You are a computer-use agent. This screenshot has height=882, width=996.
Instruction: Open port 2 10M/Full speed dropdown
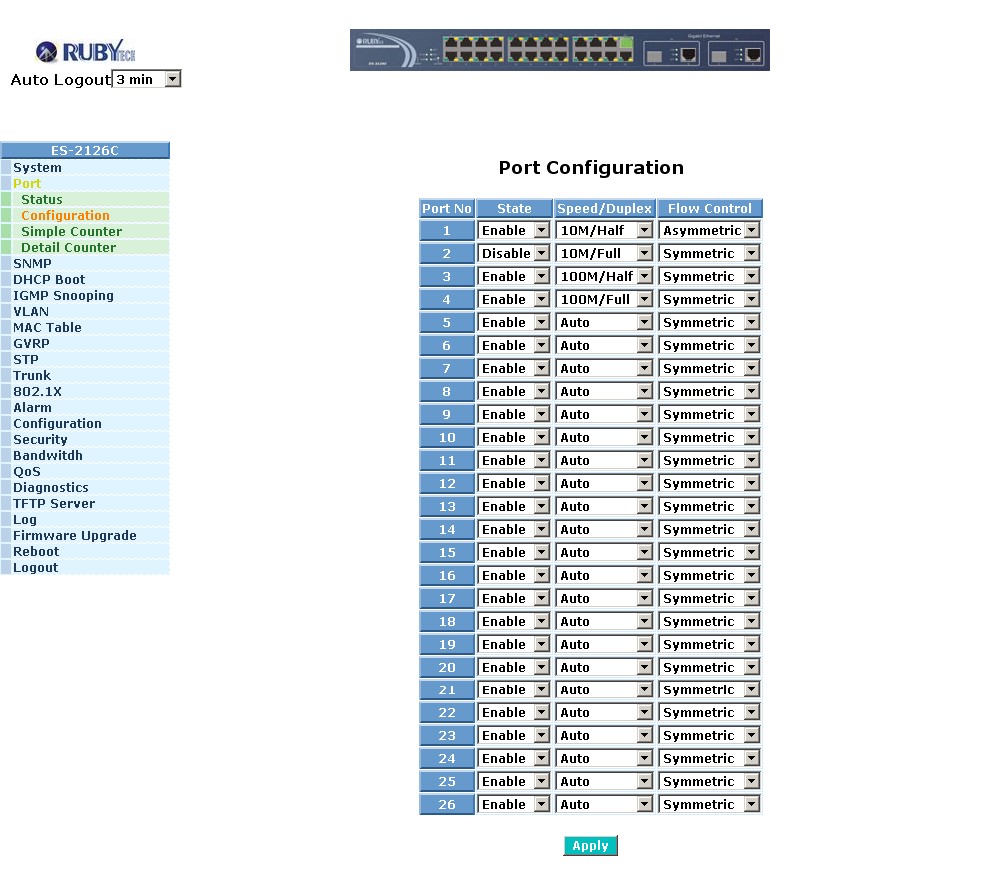point(605,253)
